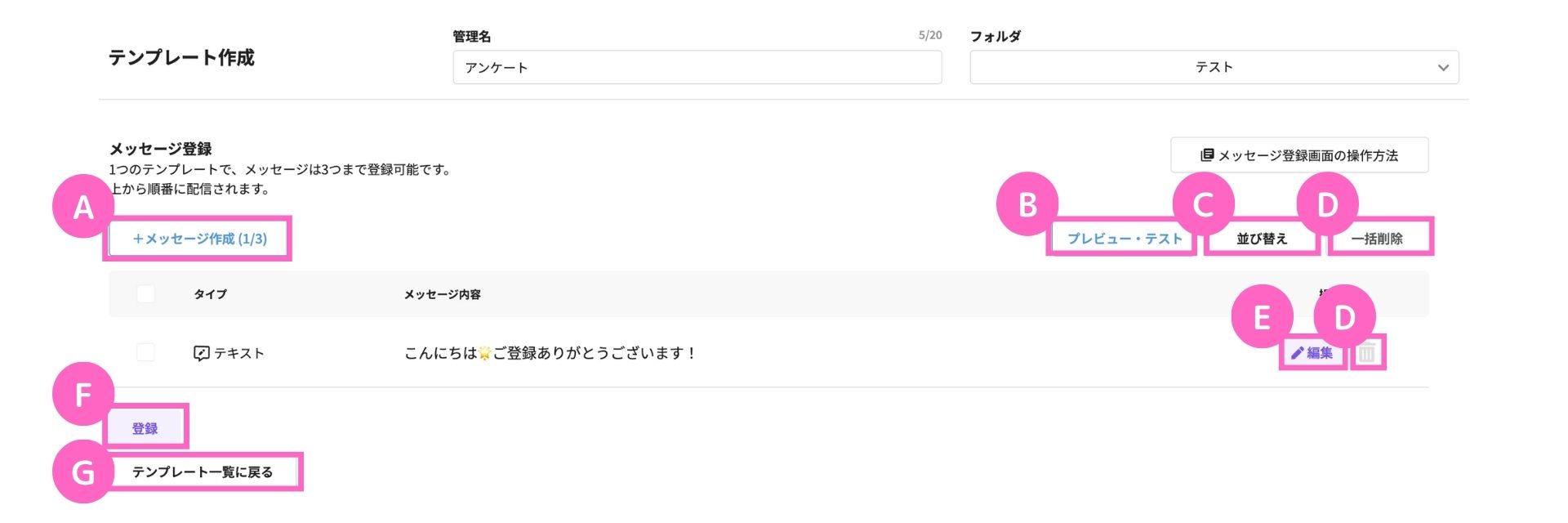Click the chevron arrow of the folder dropdown
Viewport: 1568px width, 523px height.
[x=1443, y=68]
